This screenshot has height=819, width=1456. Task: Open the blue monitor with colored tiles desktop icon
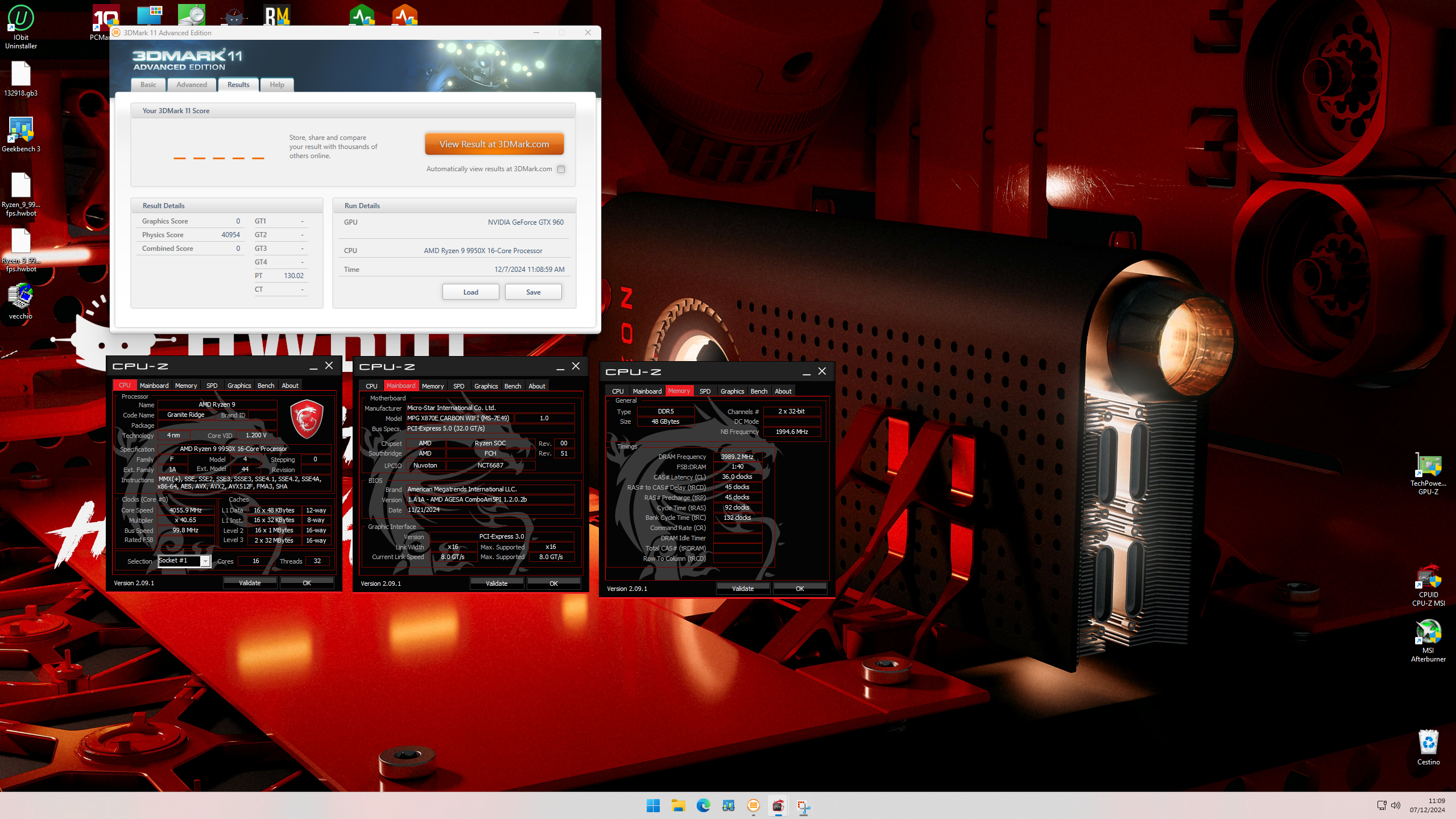coord(150,15)
